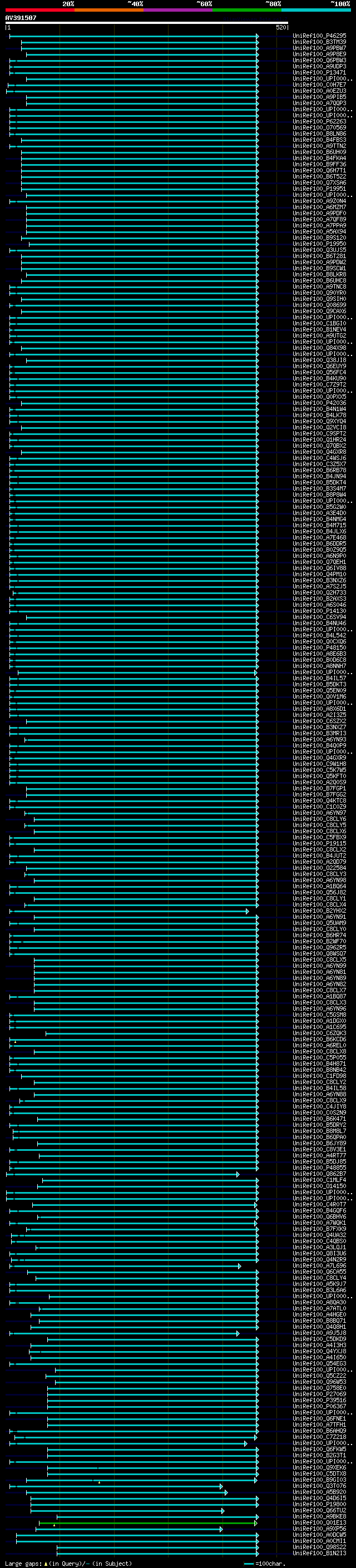Open hit UniRef100_P19951
Screen dimensions: 356x1568
(x=319, y=189)
